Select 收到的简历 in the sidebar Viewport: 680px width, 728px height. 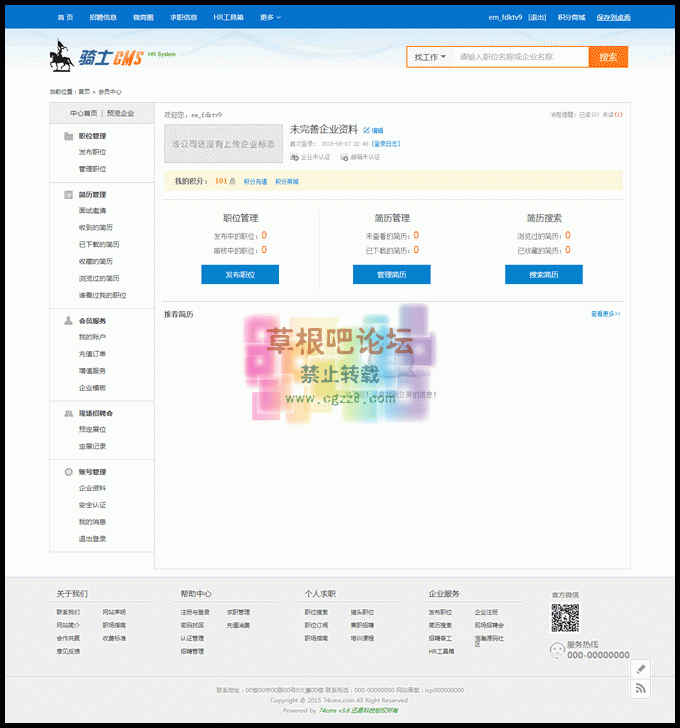[96, 228]
